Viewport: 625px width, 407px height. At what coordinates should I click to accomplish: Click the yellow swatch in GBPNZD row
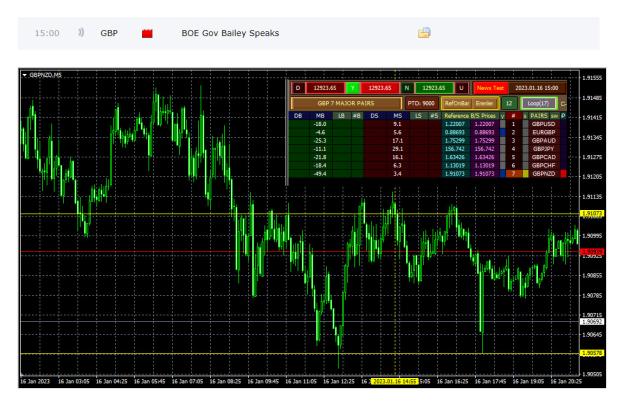(525, 174)
